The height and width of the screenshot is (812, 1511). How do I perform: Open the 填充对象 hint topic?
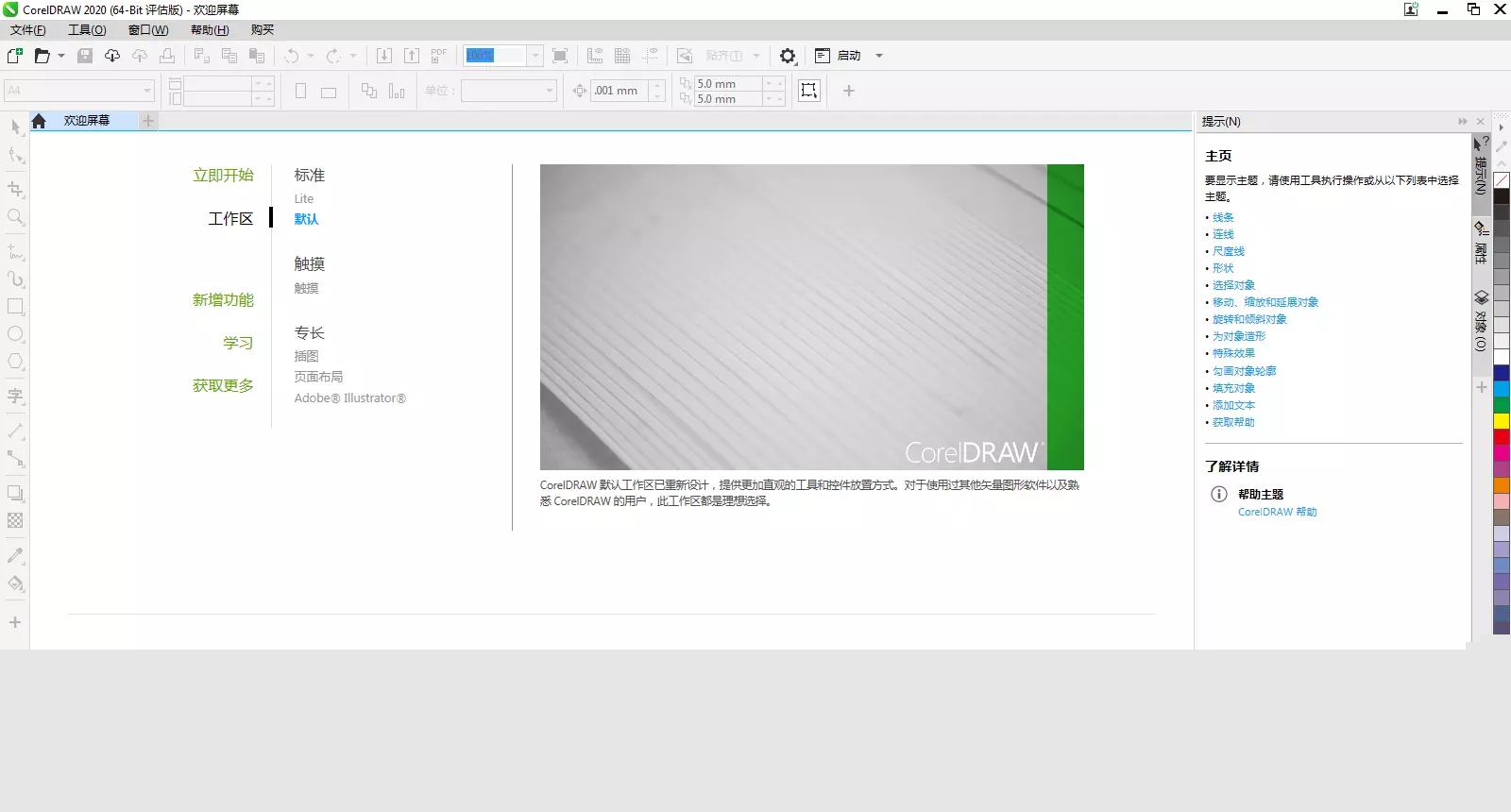[1233, 388]
